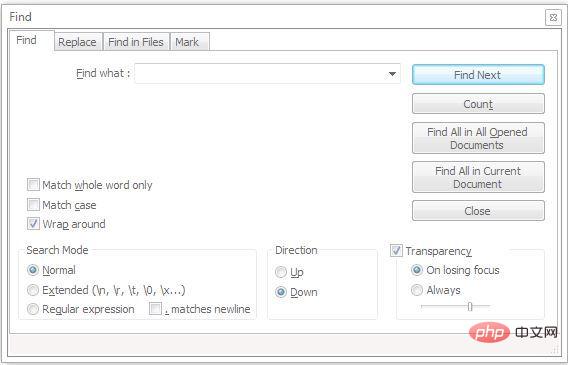Click Find All in All Opened Documents

pos(478,138)
